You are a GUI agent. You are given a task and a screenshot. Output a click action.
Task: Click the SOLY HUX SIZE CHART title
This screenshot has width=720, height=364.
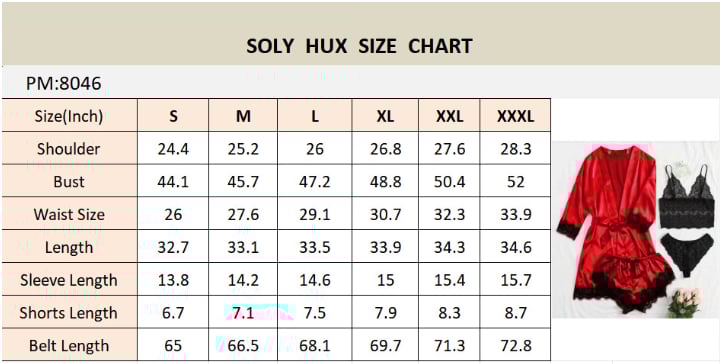click(359, 46)
